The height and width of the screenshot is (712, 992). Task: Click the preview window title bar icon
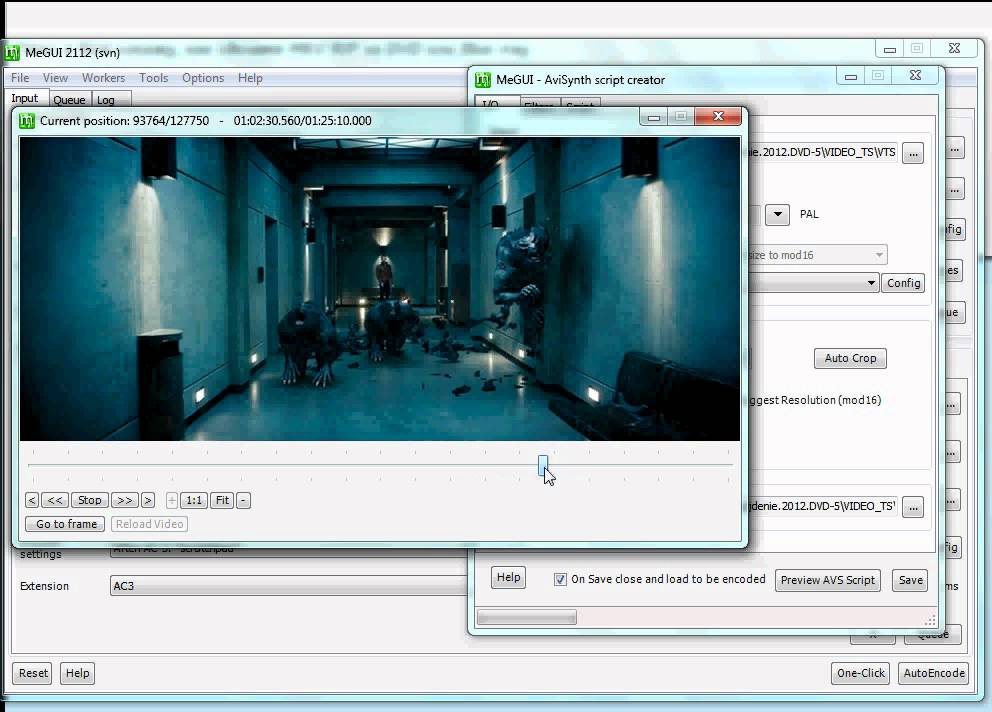(x=27, y=120)
